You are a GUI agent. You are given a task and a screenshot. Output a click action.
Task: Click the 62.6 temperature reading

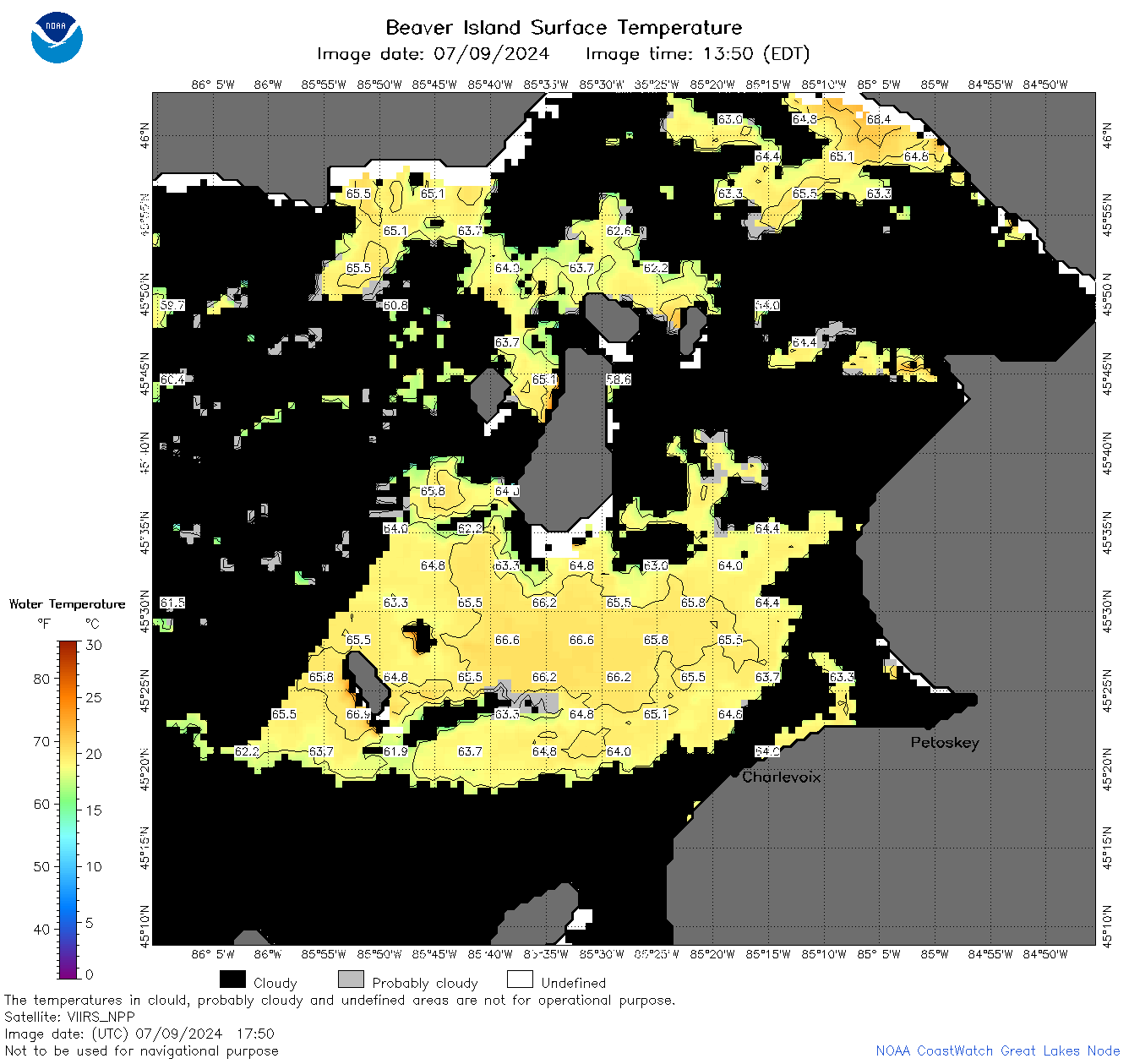tap(619, 231)
